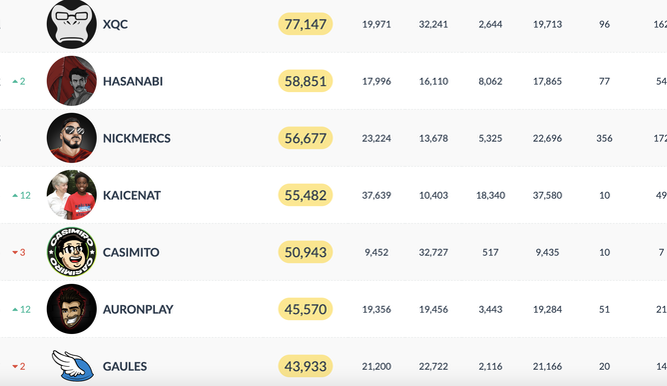667x386 pixels.
Task: Select AURONPLAY channel name
Action: [x=138, y=309]
